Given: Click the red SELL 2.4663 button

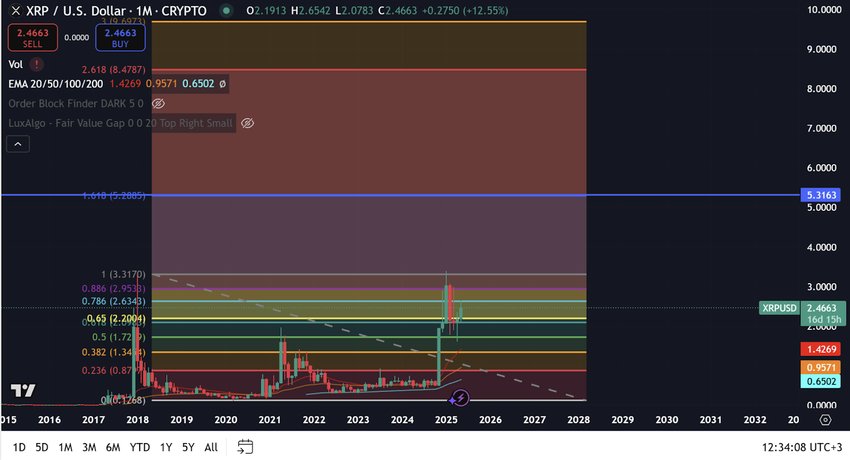Looking at the screenshot, I should point(33,38).
